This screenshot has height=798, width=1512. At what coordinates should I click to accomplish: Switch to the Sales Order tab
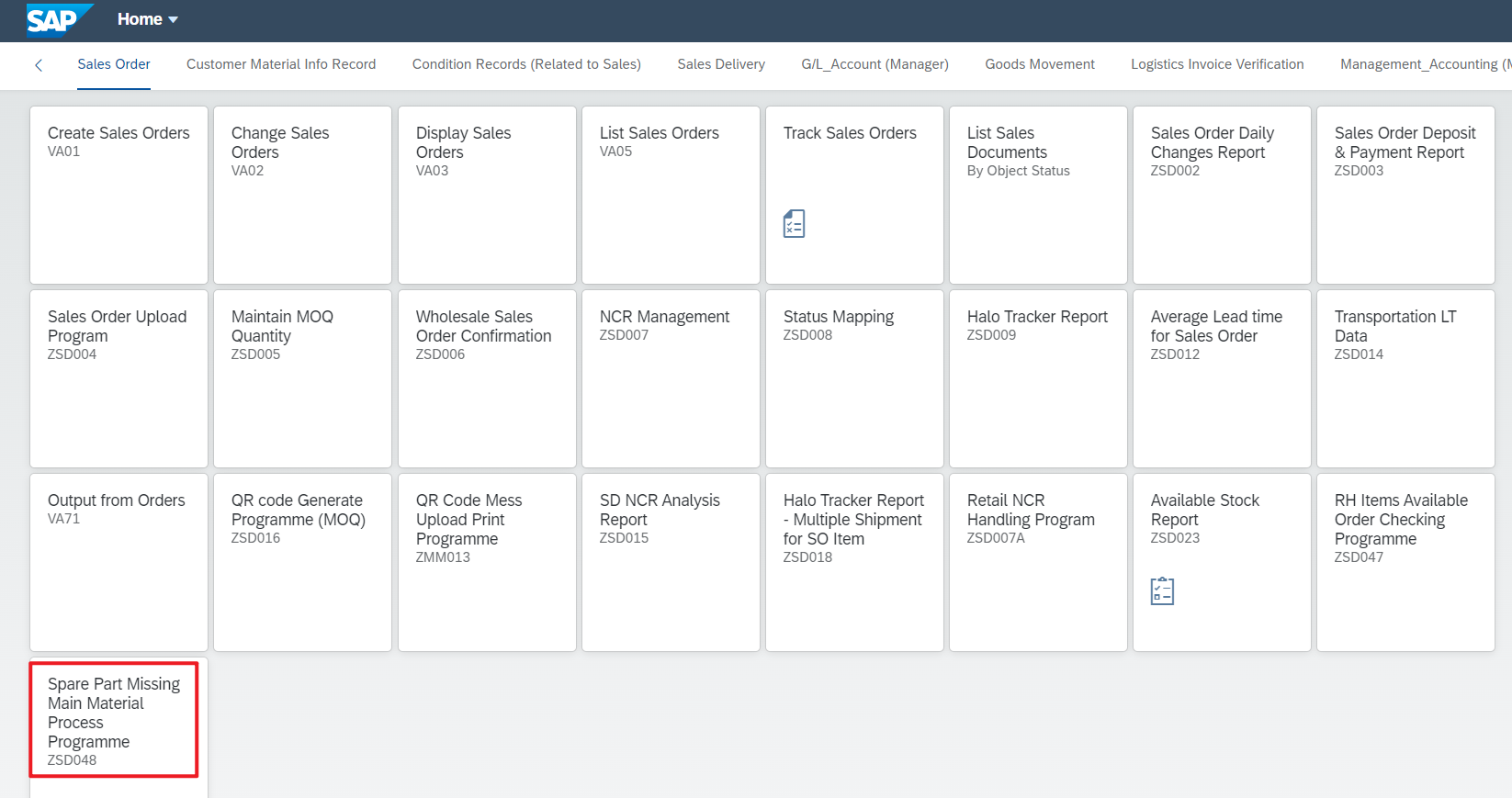114,64
